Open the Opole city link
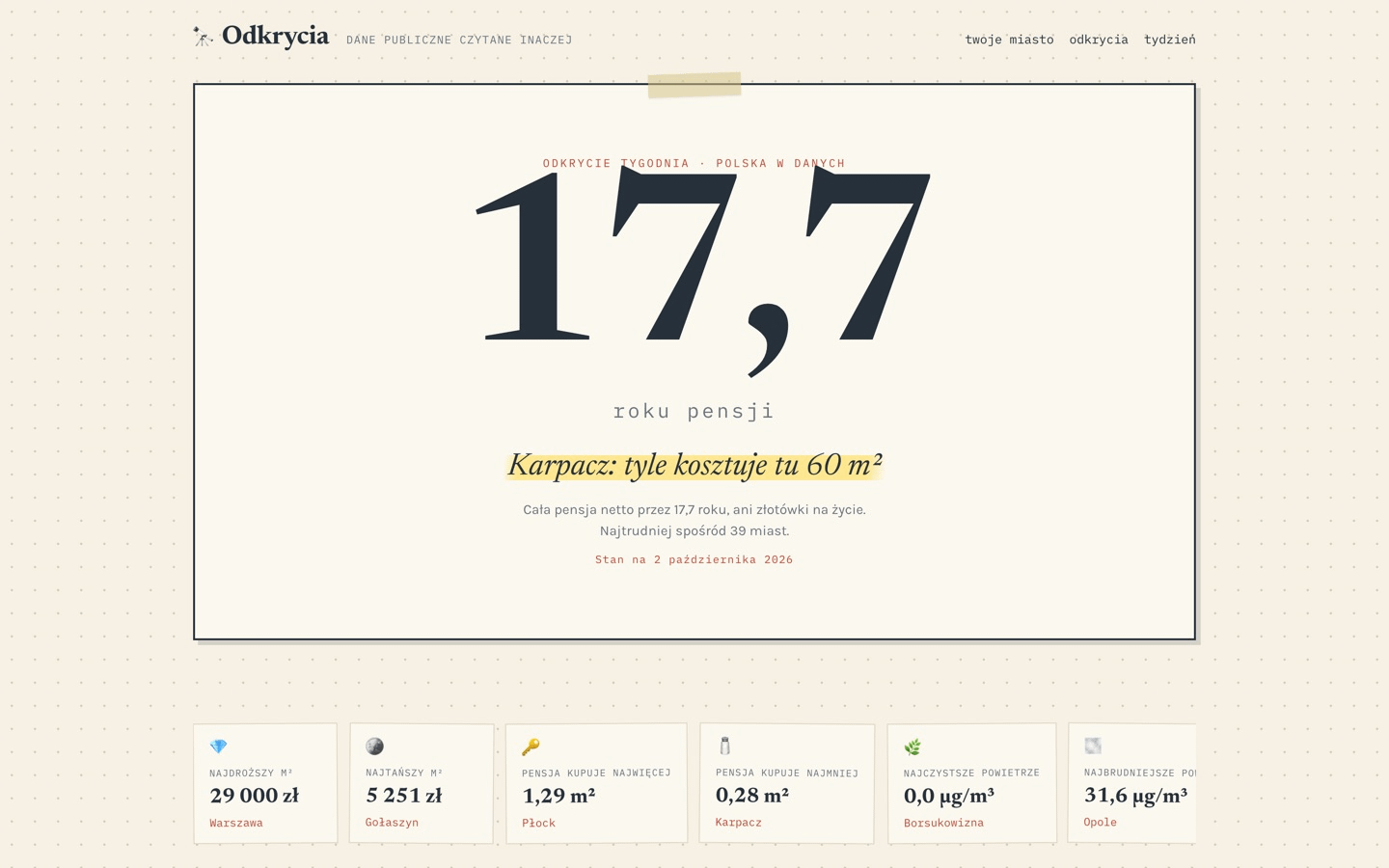The width and height of the screenshot is (1389, 868). 1101,823
